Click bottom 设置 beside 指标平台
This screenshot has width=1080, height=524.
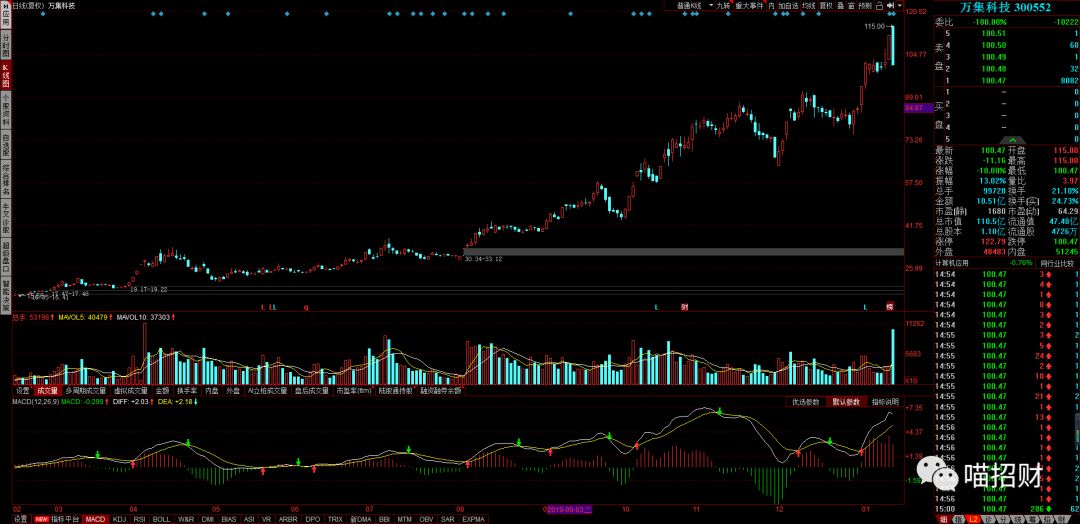[x=21, y=519]
